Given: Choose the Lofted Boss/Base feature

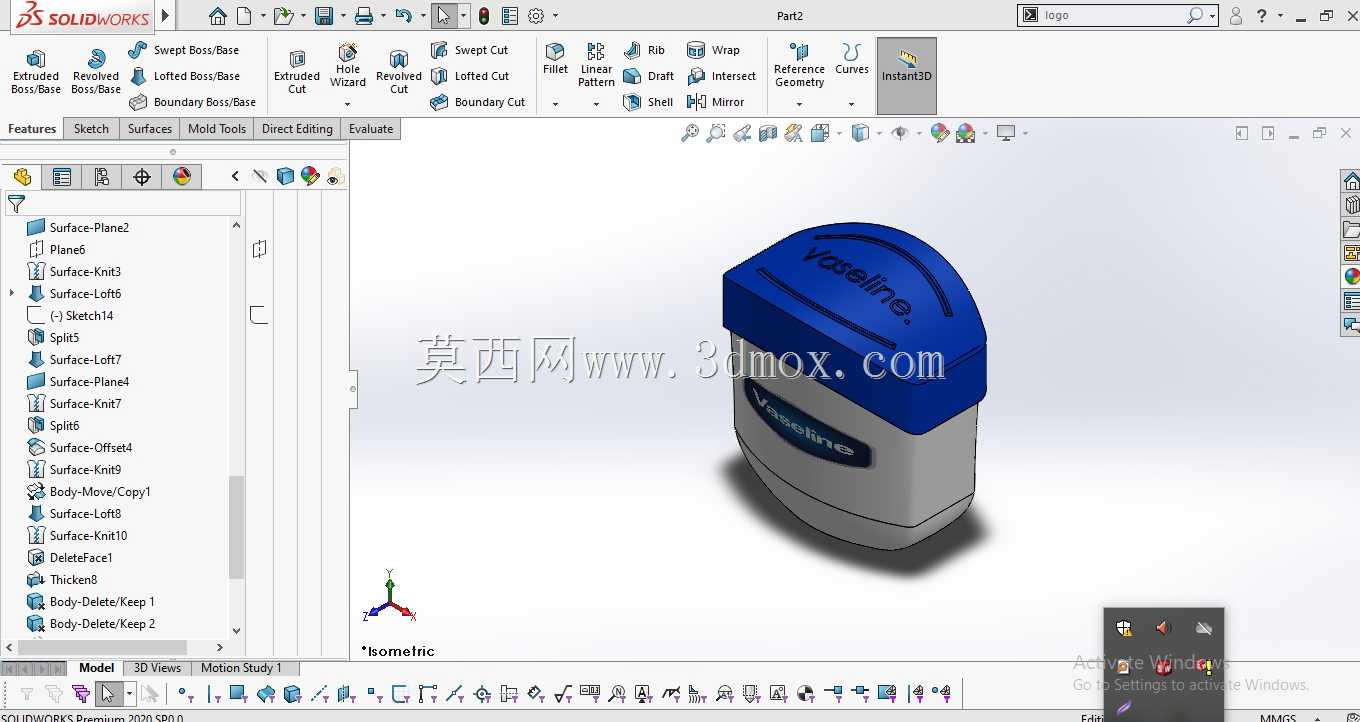Looking at the screenshot, I should [184, 76].
